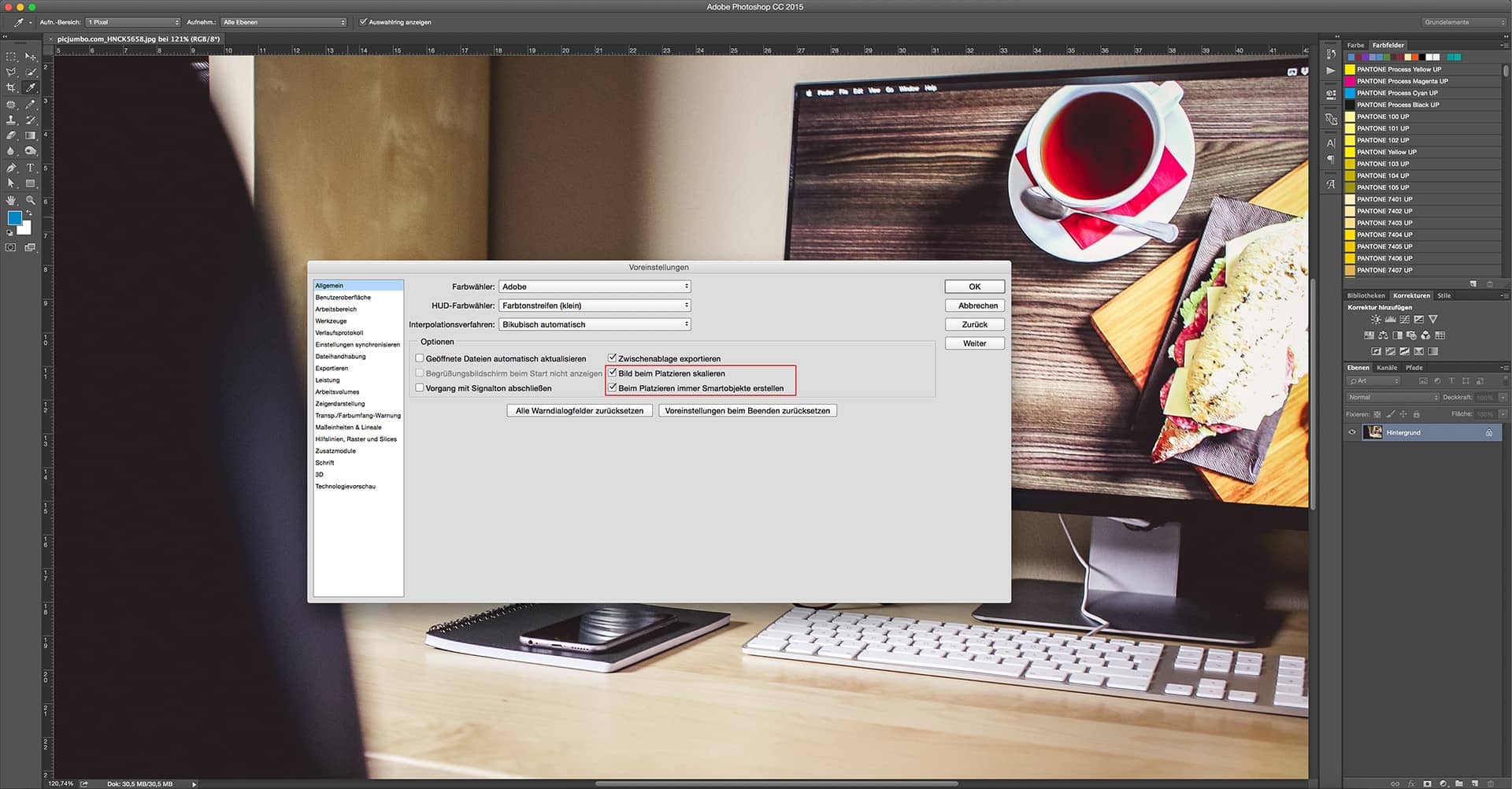The height and width of the screenshot is (789, 1512).
Task: Select the Horizontal Type tool
Action: pyautogui.click(x=30, y=167)
